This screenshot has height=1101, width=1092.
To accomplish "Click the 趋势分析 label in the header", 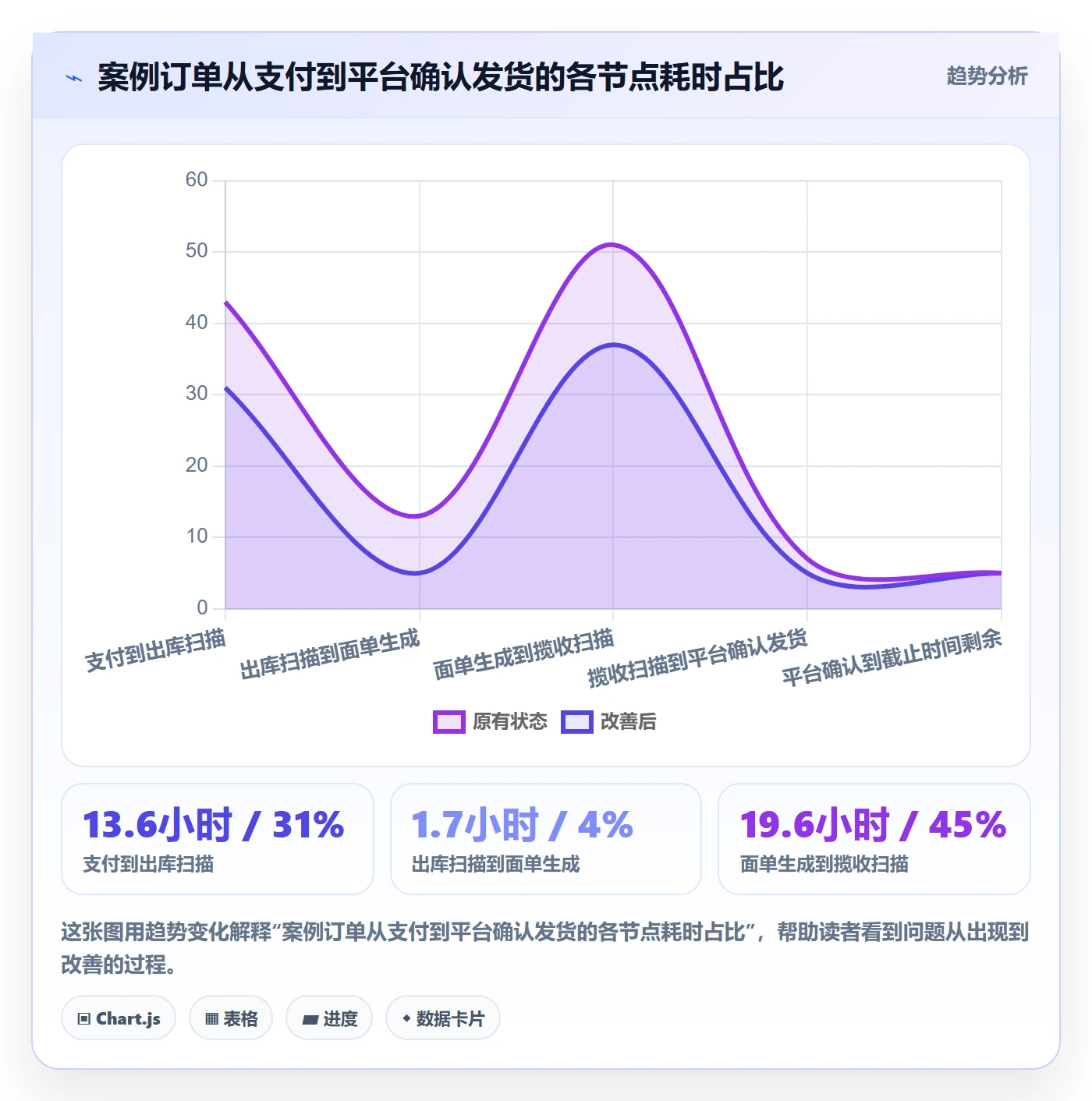I will (987, 76).
